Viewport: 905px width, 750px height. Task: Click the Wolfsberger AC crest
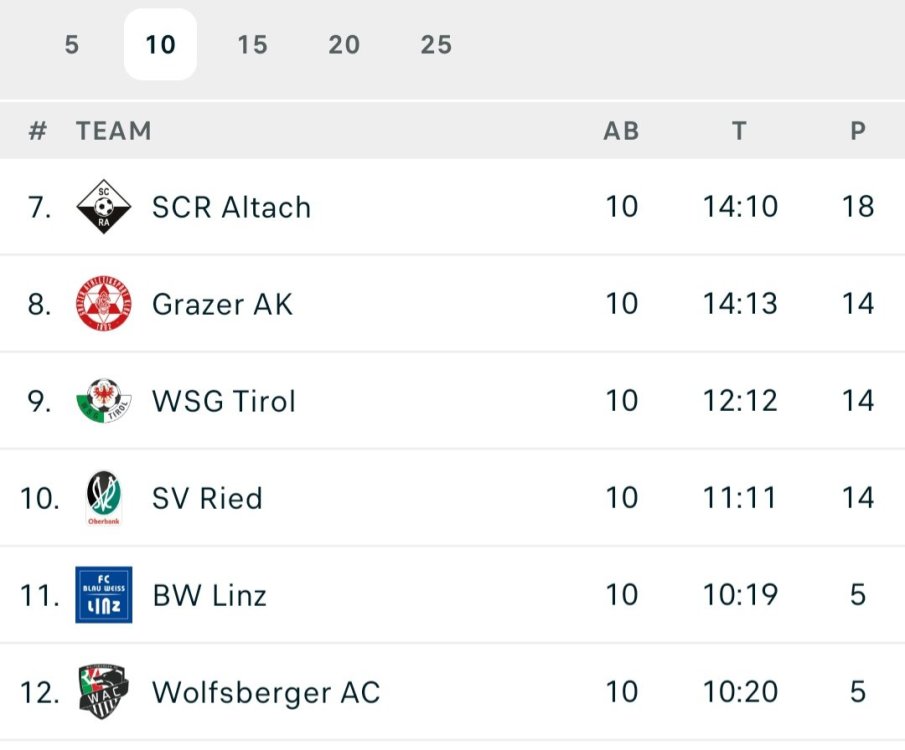tap(103, 692)
